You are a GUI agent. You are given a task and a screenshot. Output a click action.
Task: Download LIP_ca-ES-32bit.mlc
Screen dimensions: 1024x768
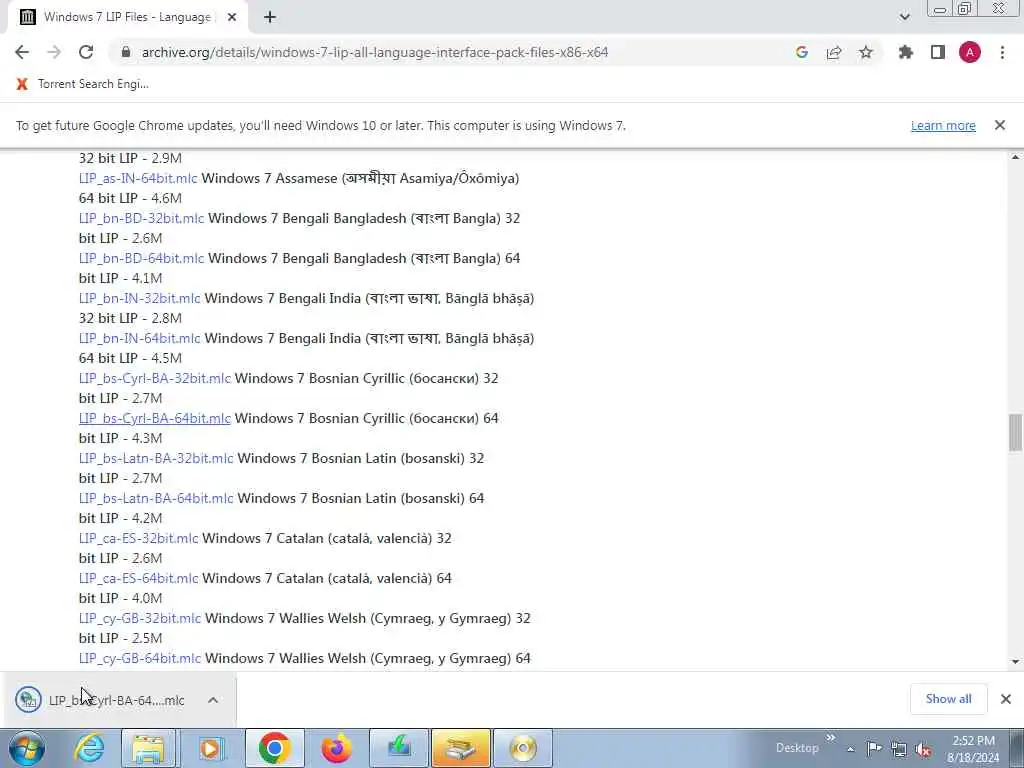tap(138, 538)
